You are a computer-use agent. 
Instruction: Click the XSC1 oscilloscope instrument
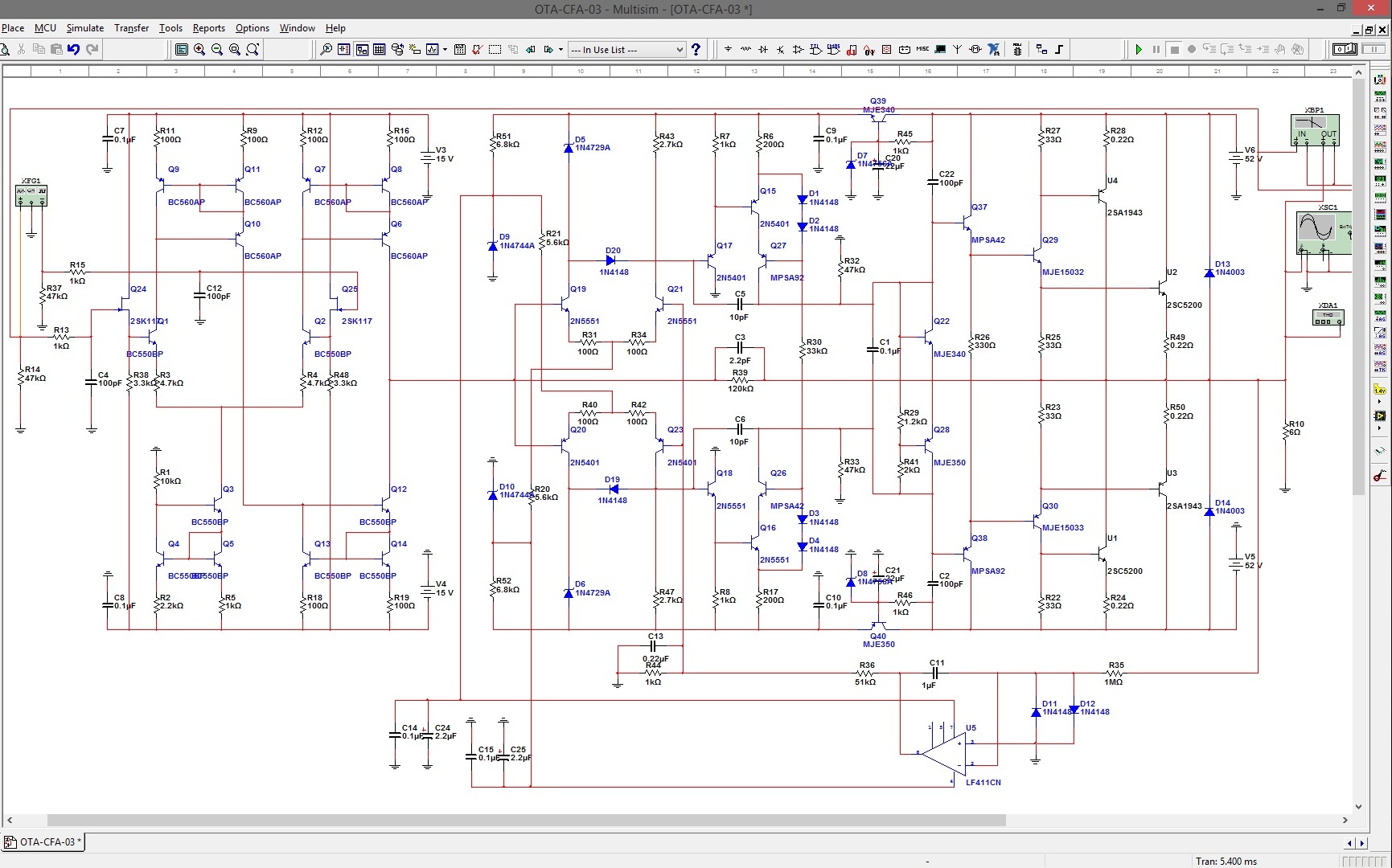click(x=1324, y=233)
